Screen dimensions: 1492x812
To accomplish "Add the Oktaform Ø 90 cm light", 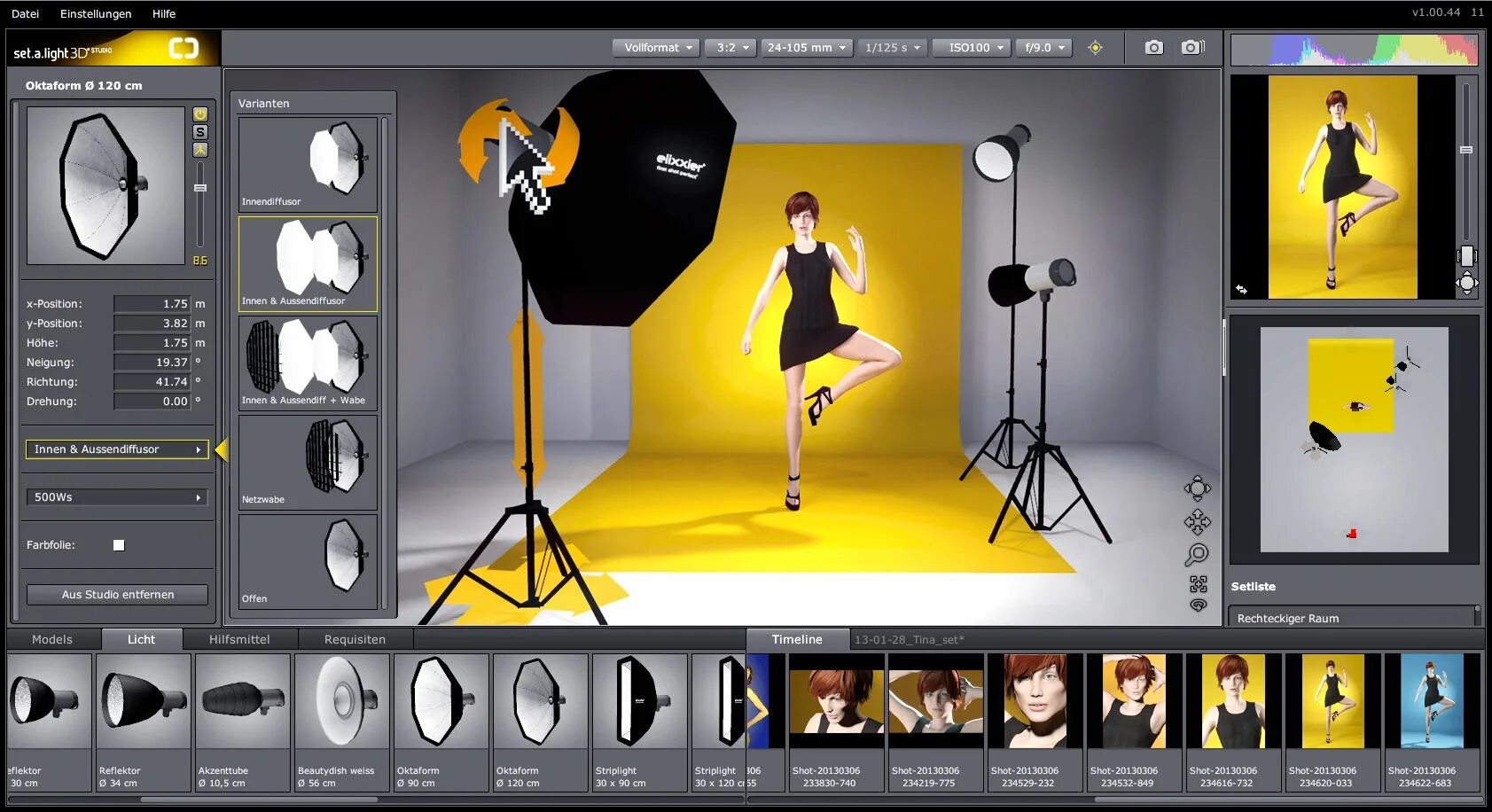I will tap(441, 722).
